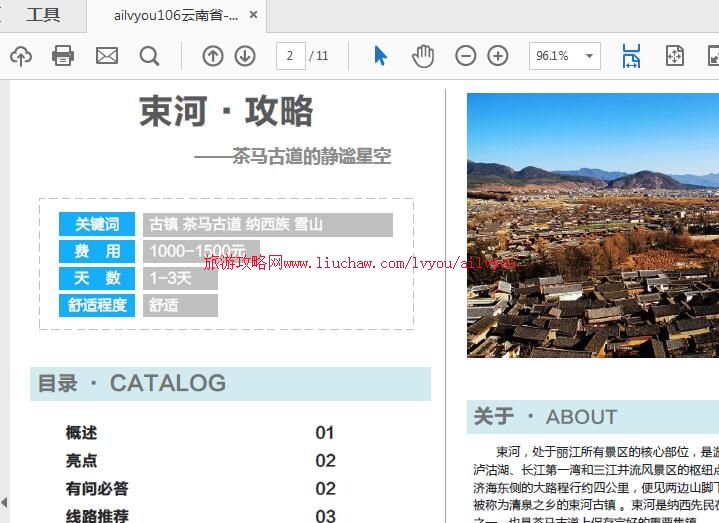Click the page number input field

coord(290,56)
